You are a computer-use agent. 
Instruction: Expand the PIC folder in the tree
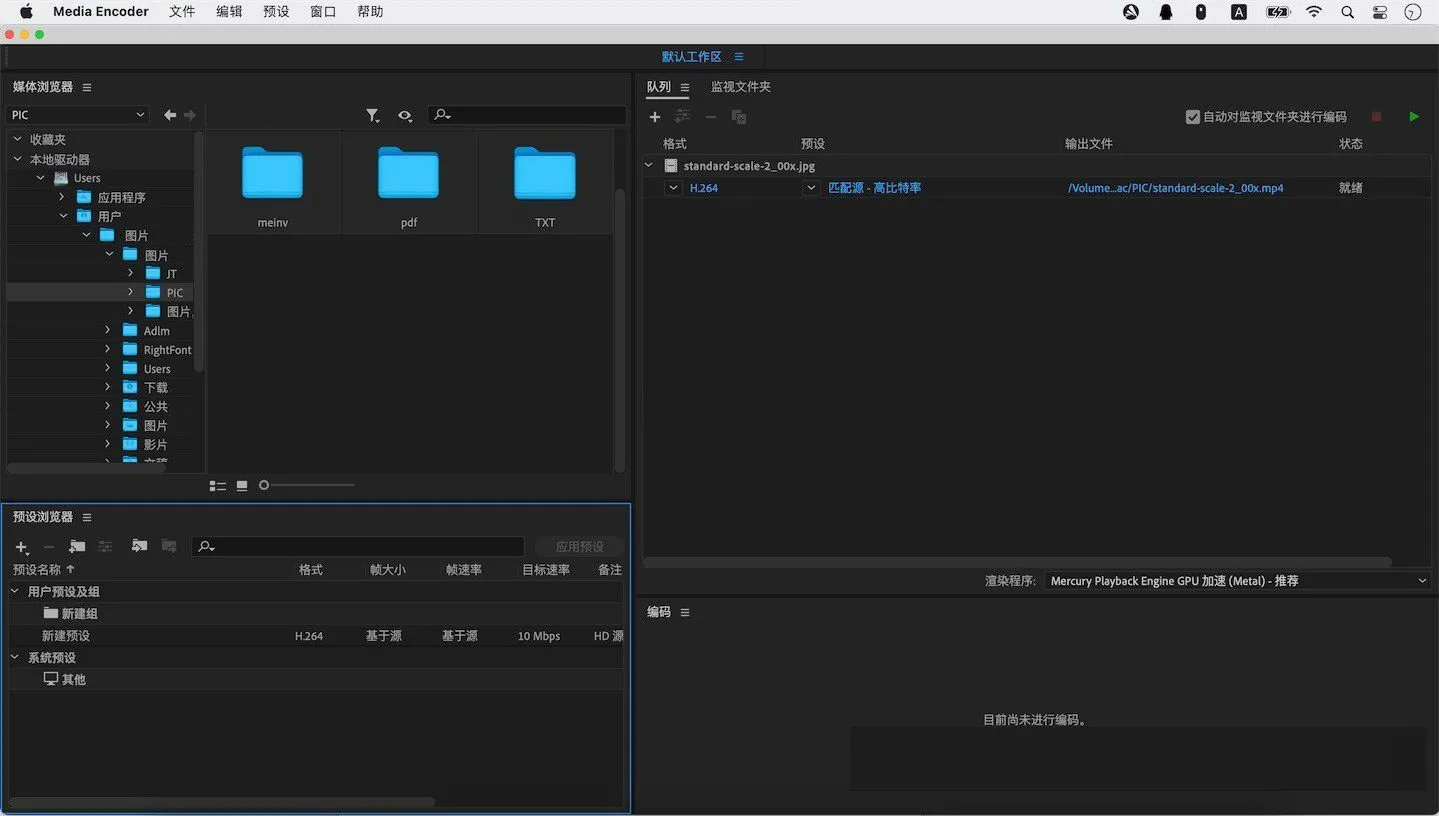point(130,293)
